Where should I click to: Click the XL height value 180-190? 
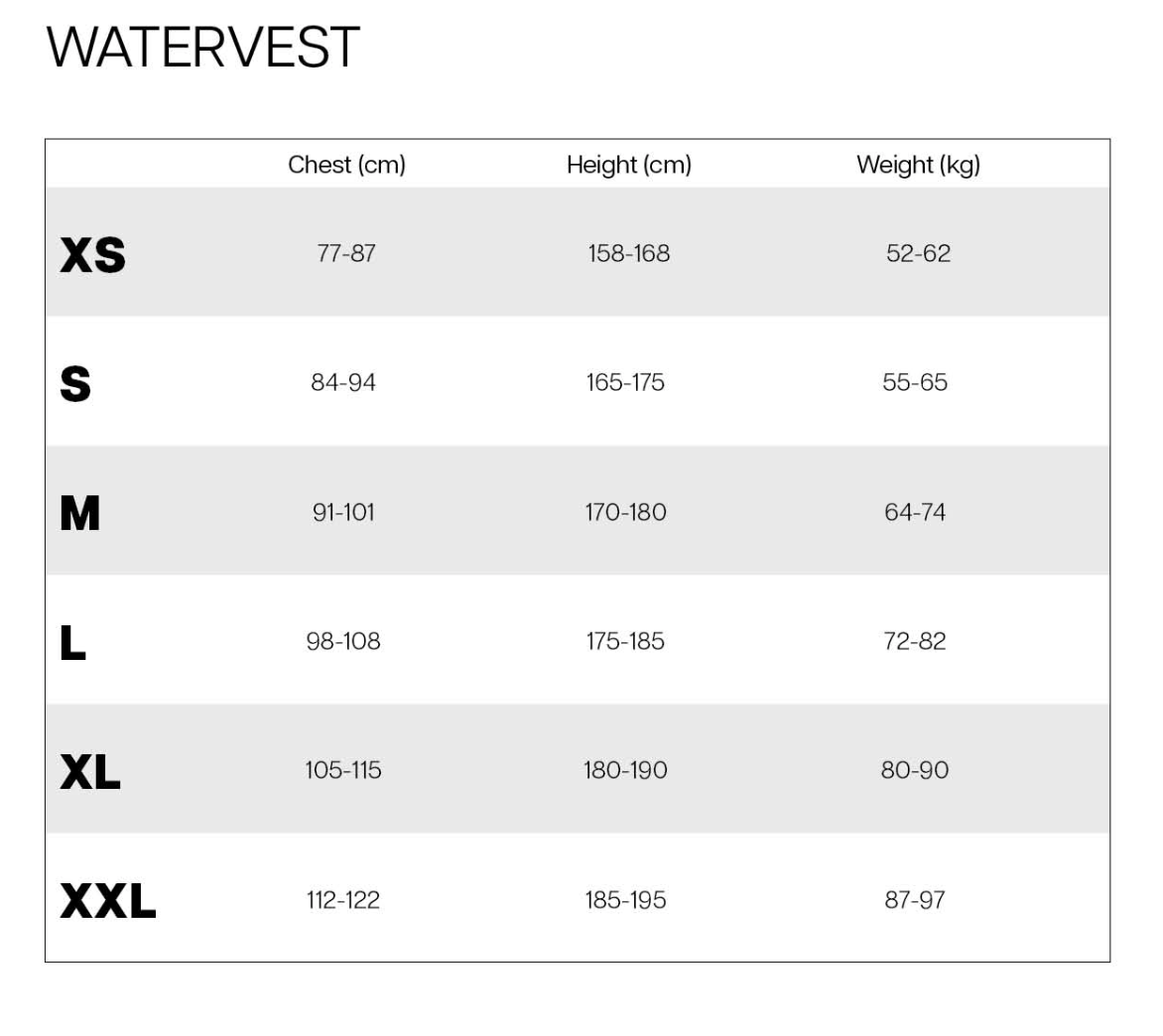click(625, 770)
